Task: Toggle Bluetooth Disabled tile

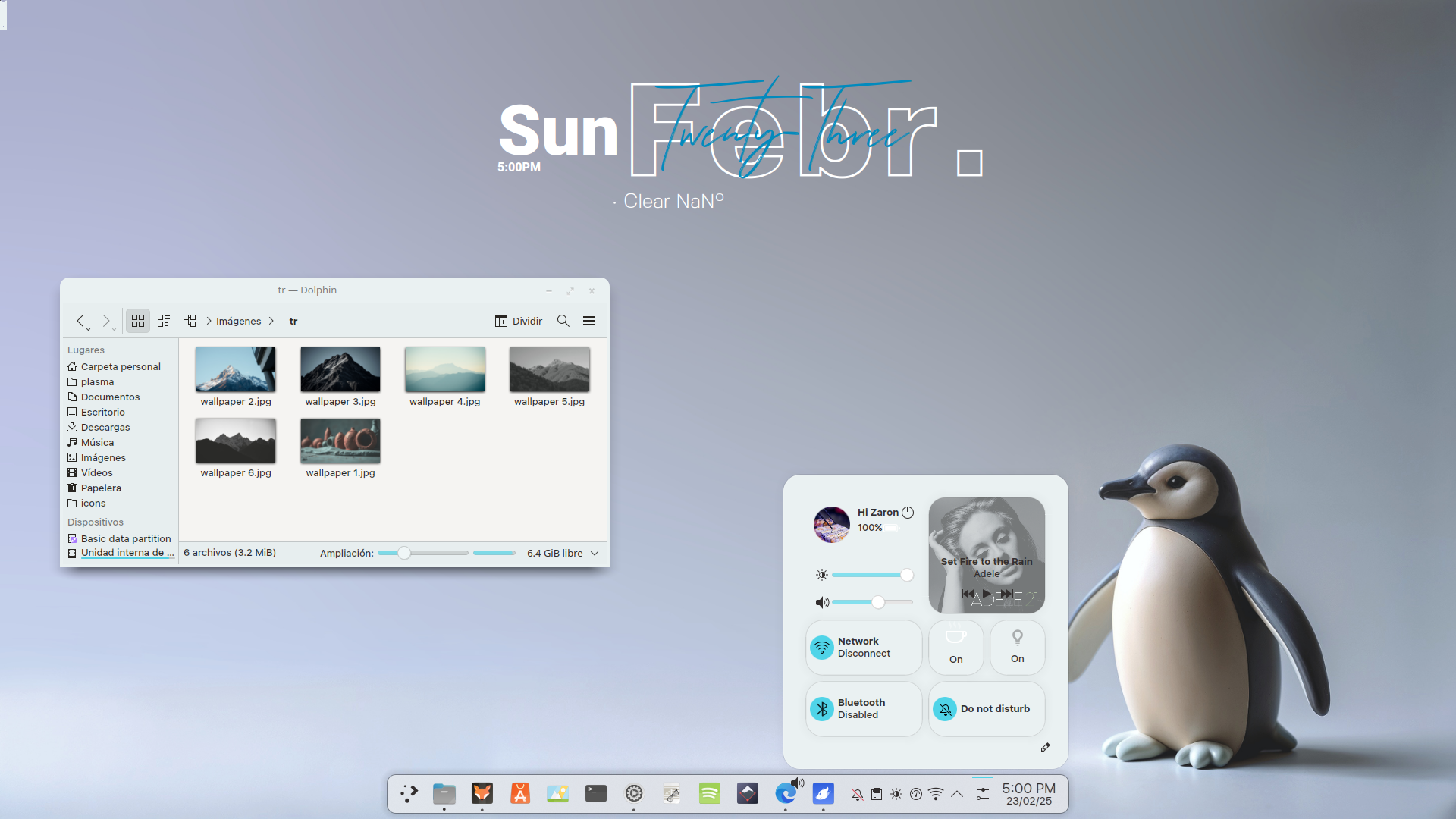Action: pyautogui.click(x=864, y=709)
